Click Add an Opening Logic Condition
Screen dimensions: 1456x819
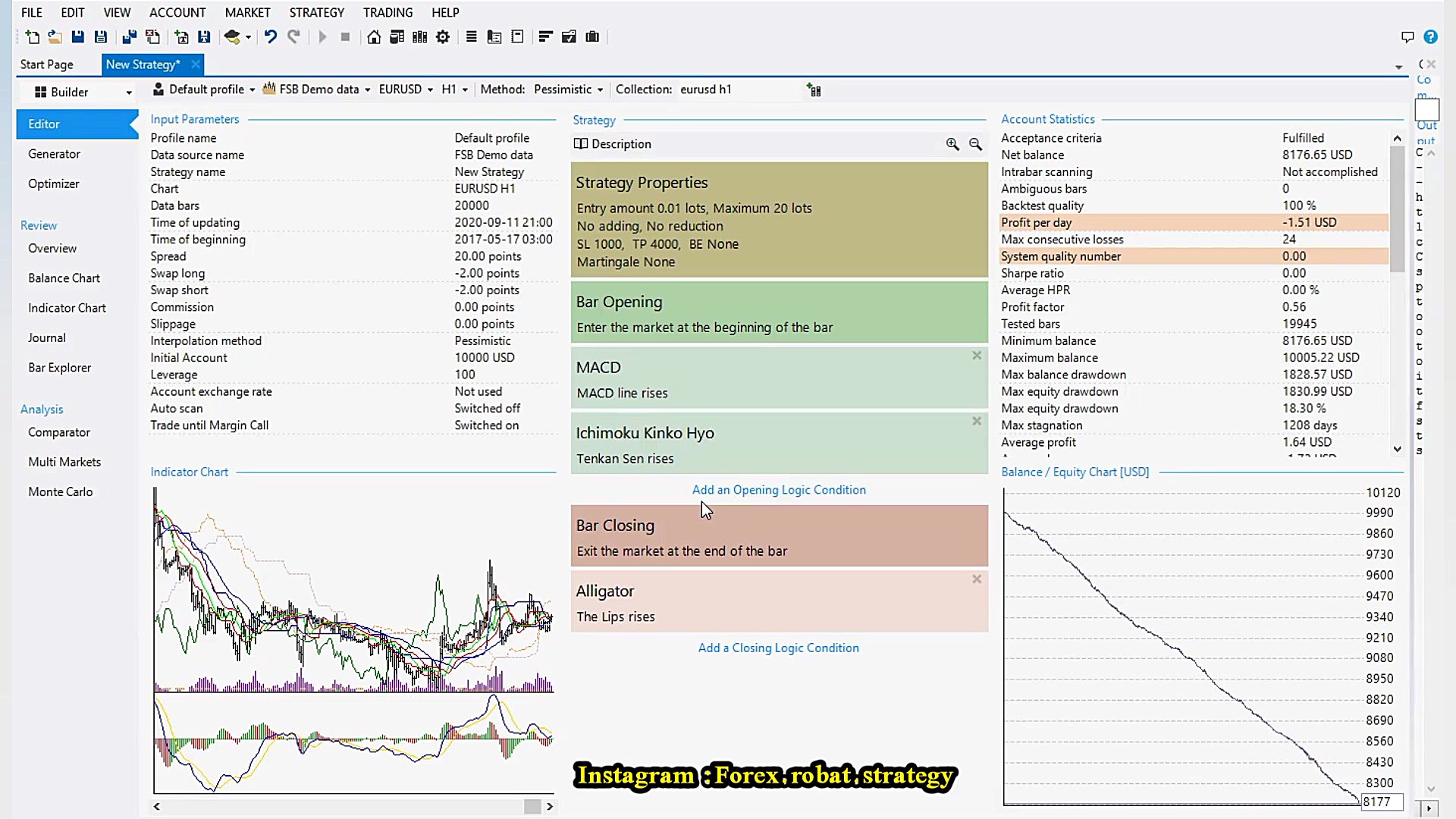click(x=779, y=490)
